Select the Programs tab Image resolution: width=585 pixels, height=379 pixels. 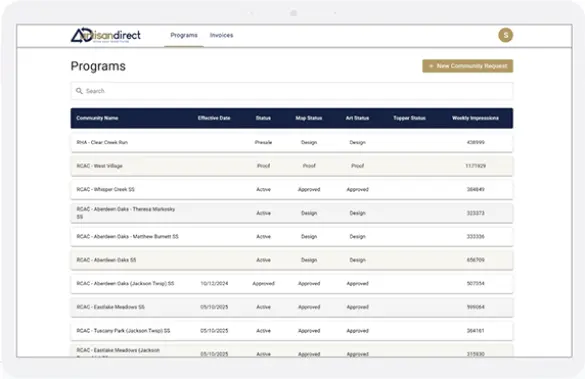tap(184, 35)
